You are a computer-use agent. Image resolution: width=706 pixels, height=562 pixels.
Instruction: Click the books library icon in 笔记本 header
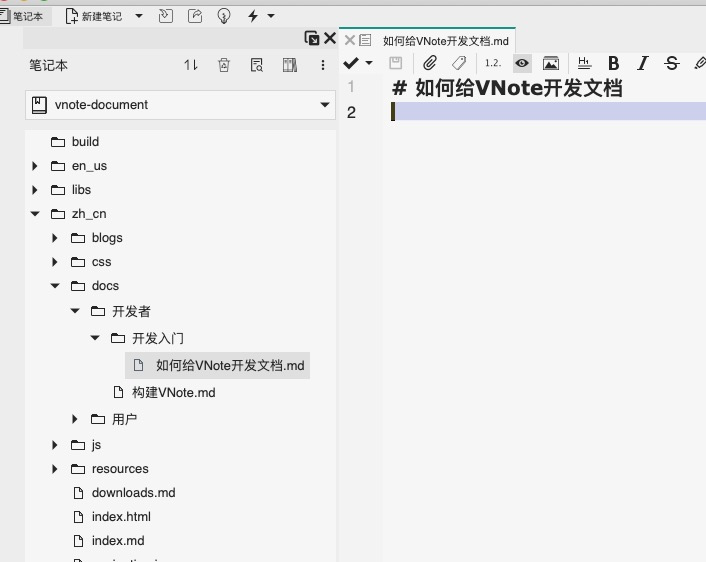pyautogui.click(x=290, y=65)
